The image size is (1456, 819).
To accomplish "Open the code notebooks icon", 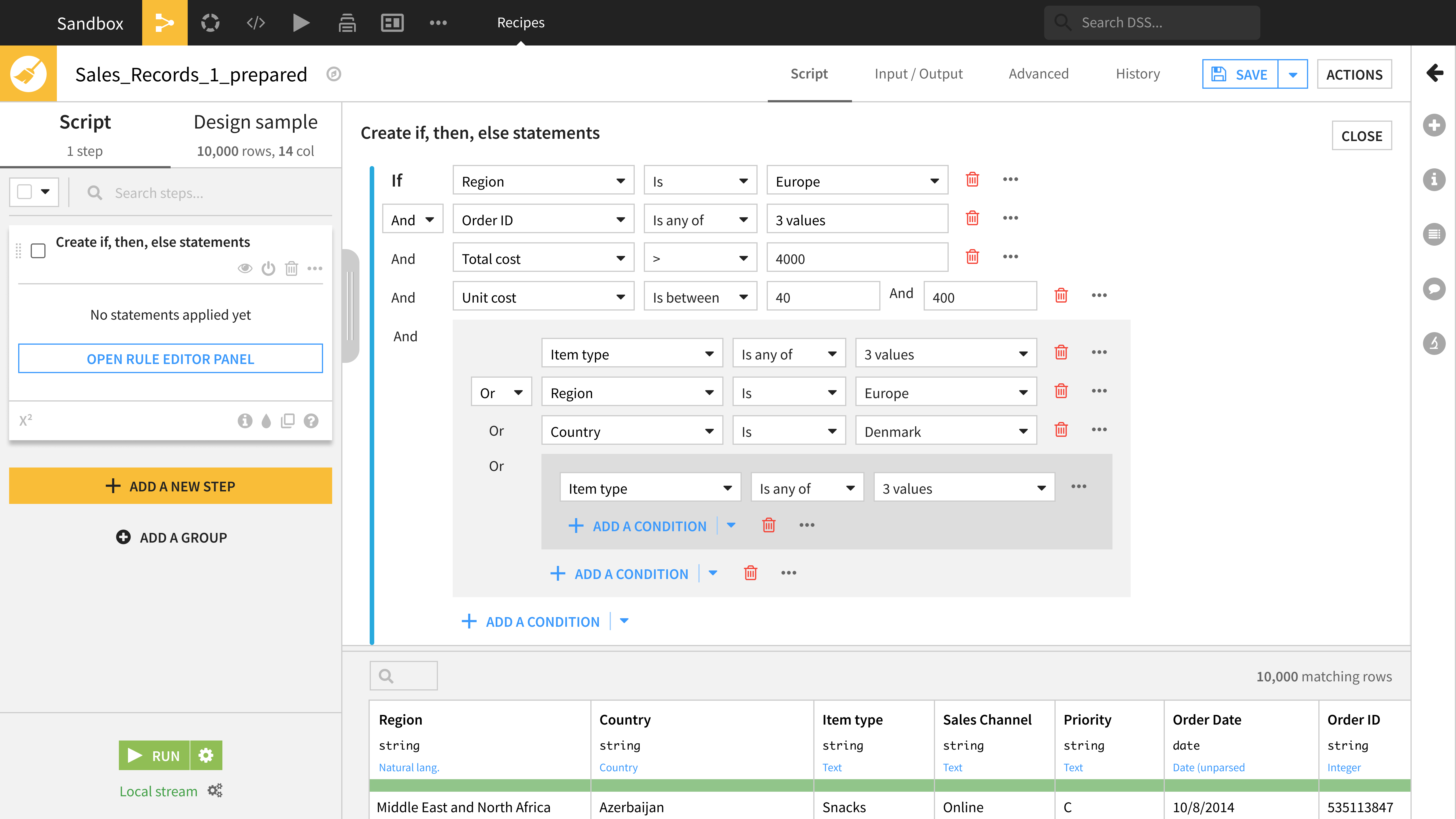I will (255, 23).
